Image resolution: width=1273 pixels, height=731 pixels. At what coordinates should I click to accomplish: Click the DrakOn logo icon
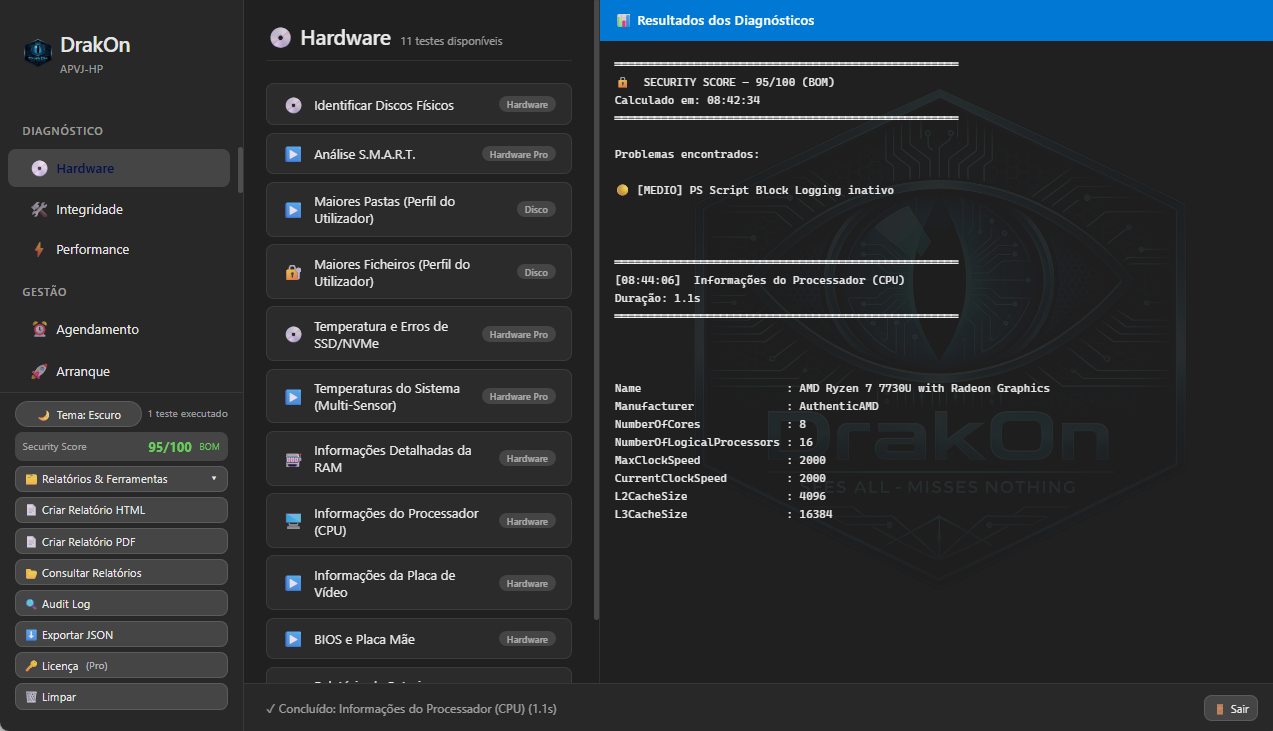37,52
